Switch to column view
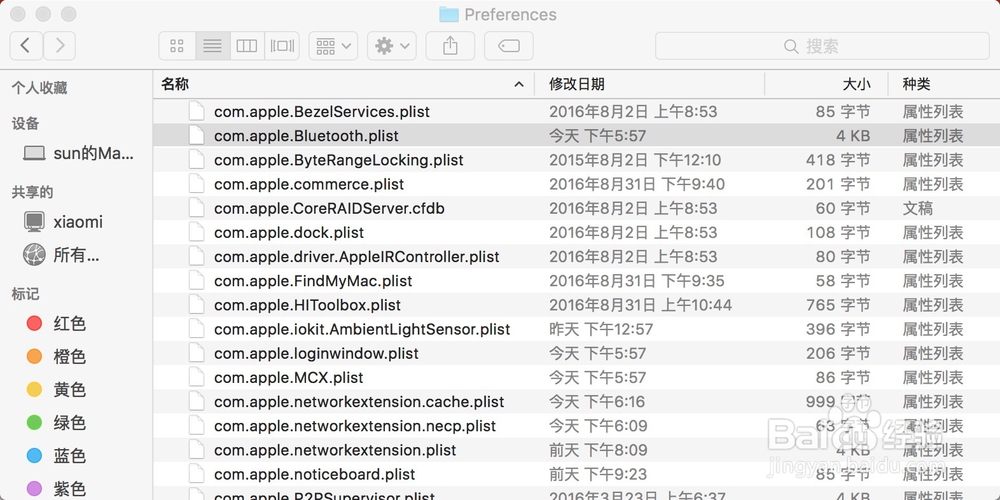Viewport: 1000px width, 500px height. coord(247,46)
